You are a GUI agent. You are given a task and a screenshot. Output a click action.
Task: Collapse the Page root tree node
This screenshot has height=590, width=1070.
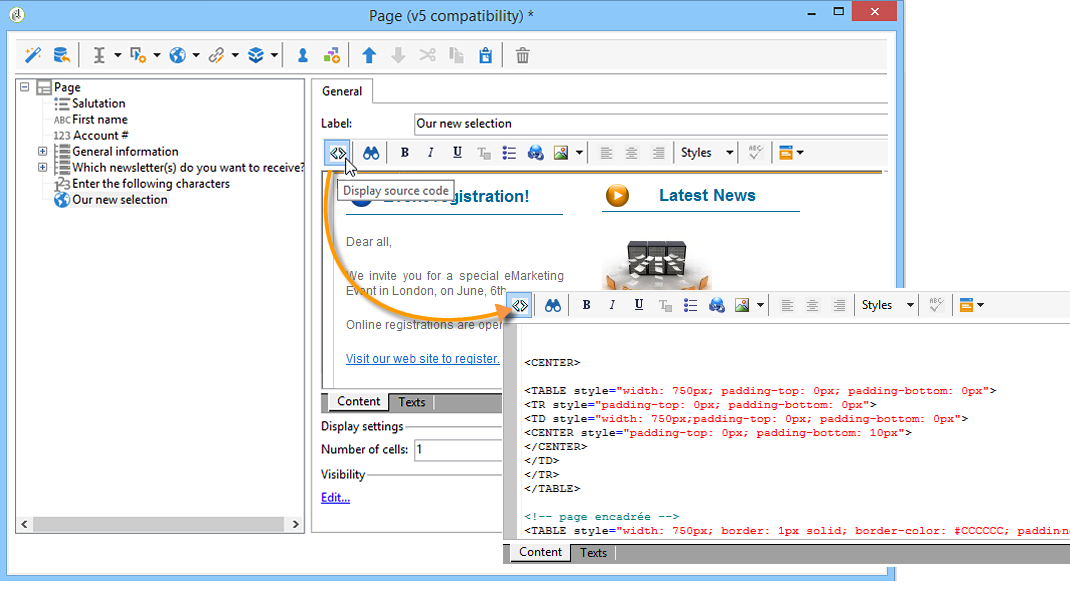25,88
